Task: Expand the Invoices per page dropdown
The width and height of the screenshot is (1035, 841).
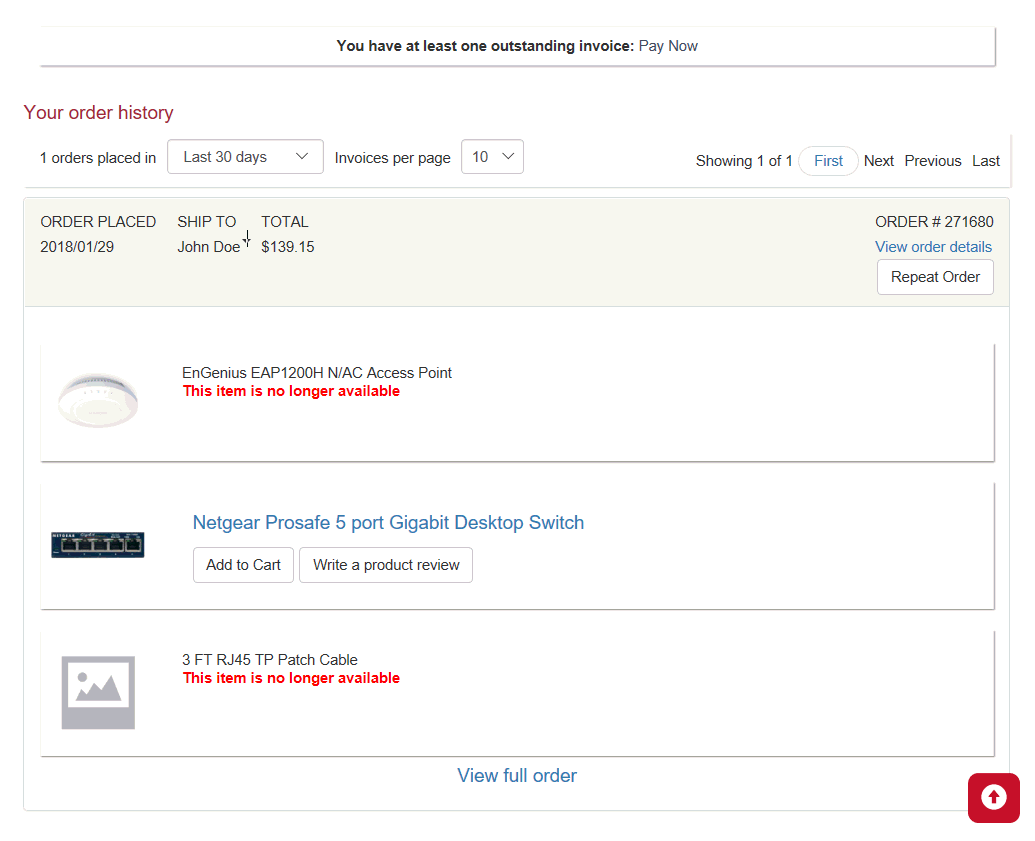Action: pyautogui.click(x=492, y=157)
